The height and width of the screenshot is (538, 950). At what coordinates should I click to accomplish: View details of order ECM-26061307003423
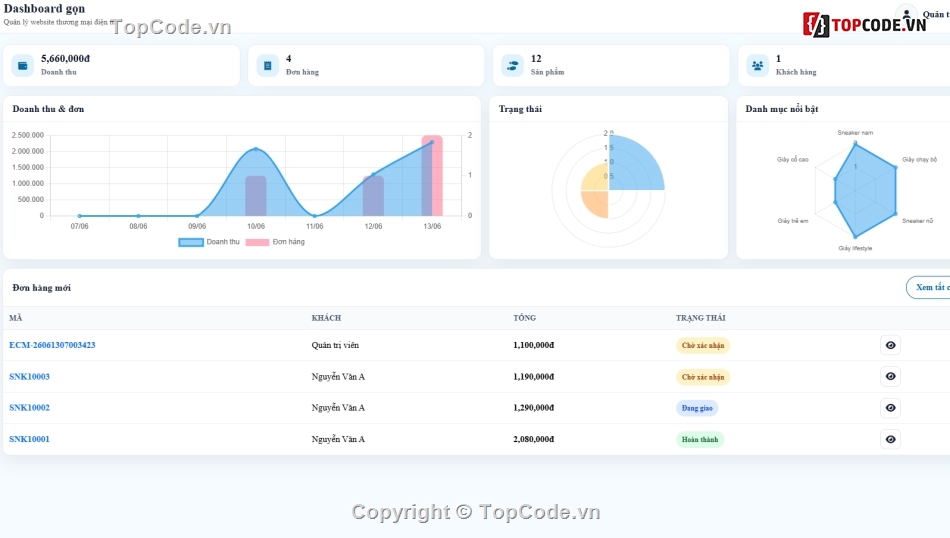pyautogui.click(x=890, y=345)
